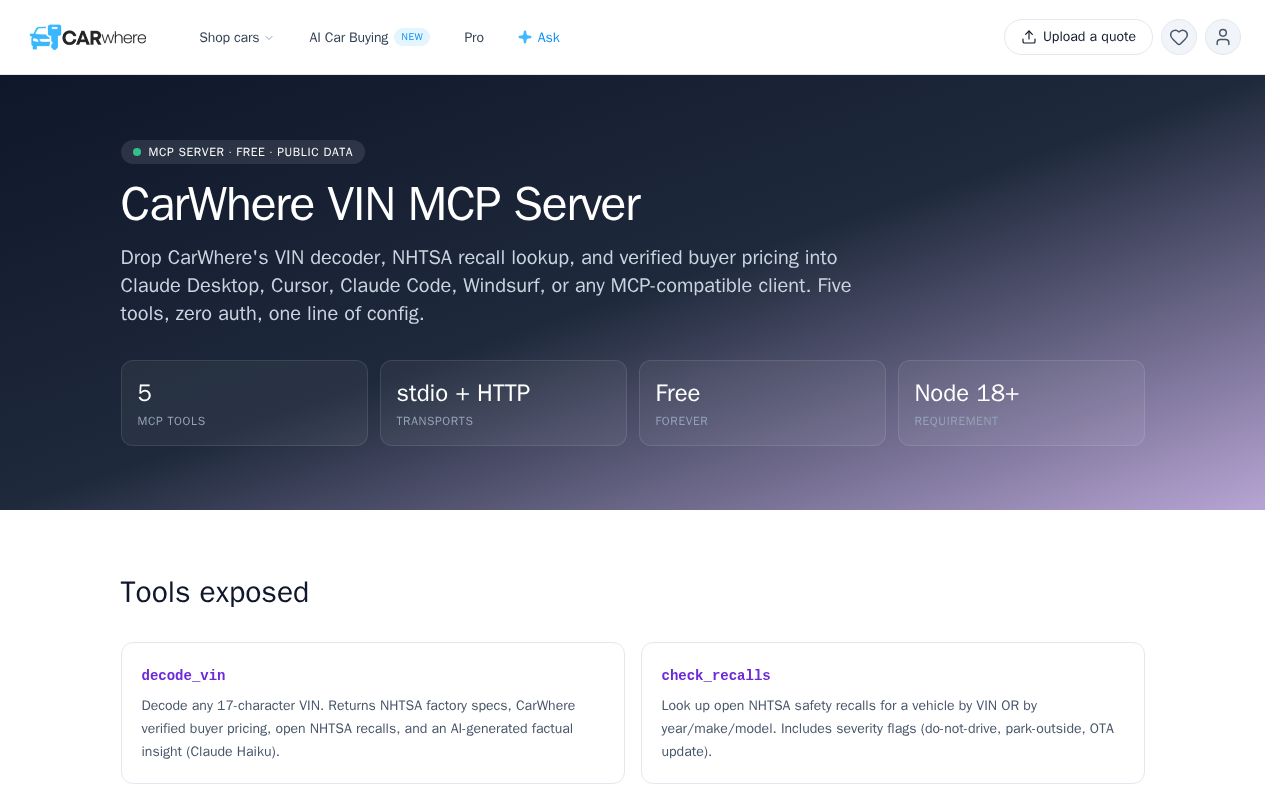This screenshot has width=1280, height=800.
Task: Select the stdio + HTTP transports card
Action: click(503, 403)
